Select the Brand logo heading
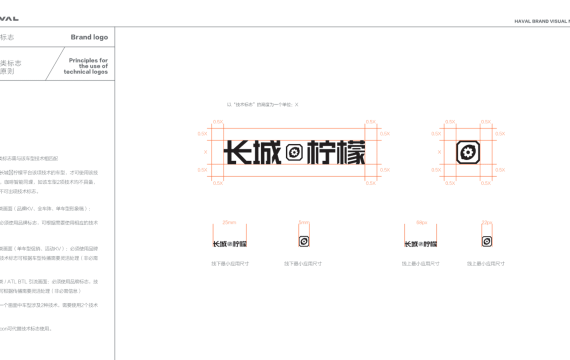The height and width of the screenshot is (360, 570). point(89,37)
